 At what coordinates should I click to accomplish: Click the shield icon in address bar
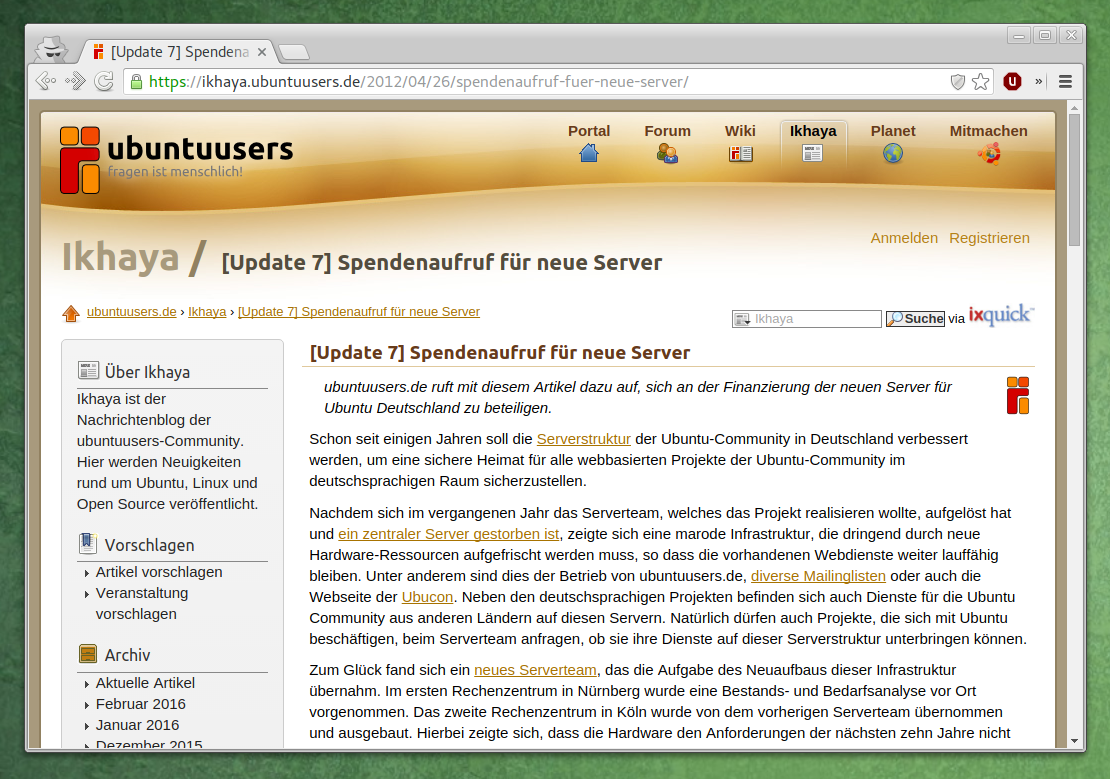[x=957, y=81]
